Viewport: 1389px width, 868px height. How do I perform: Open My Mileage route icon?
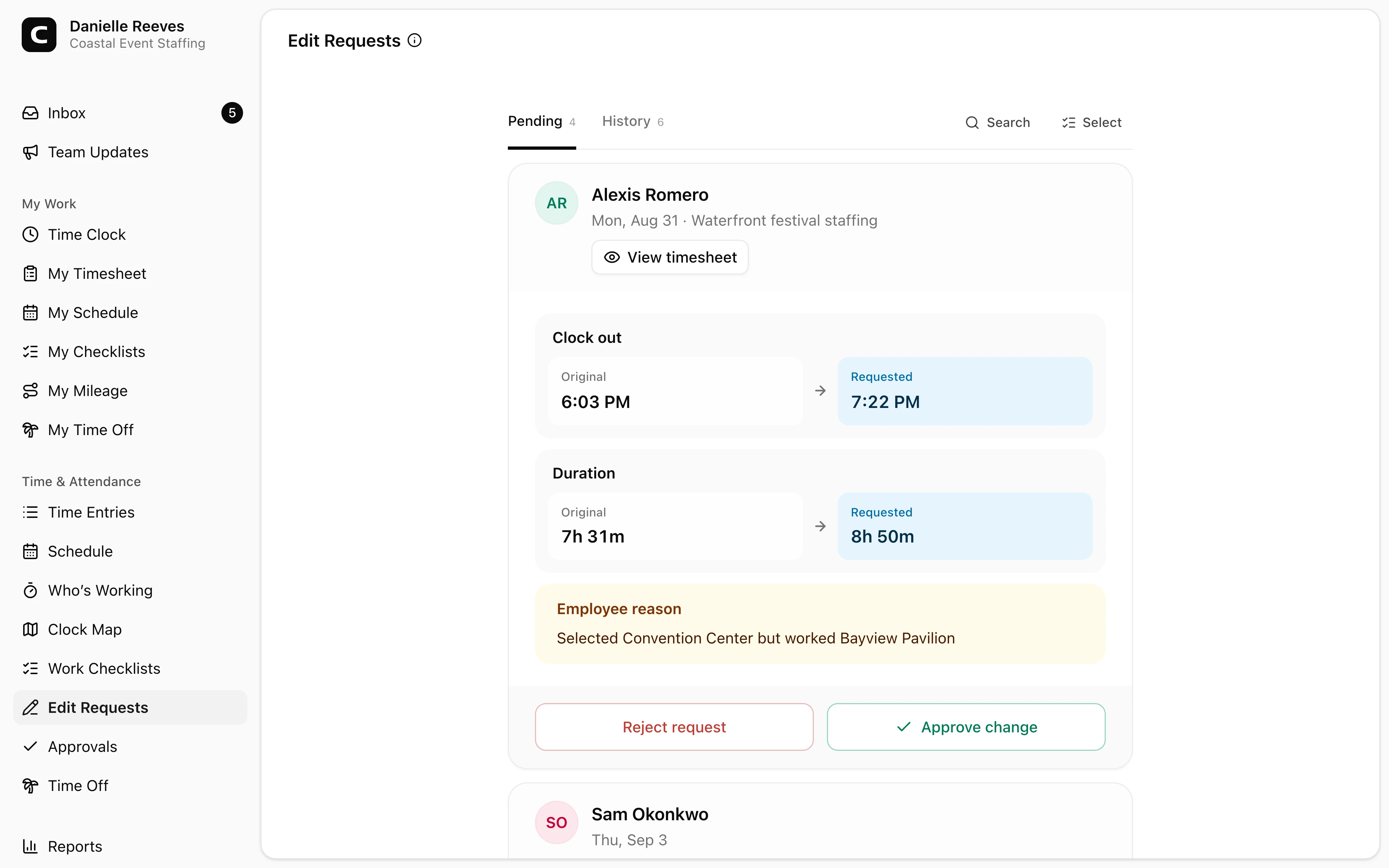tap(30, 391)
